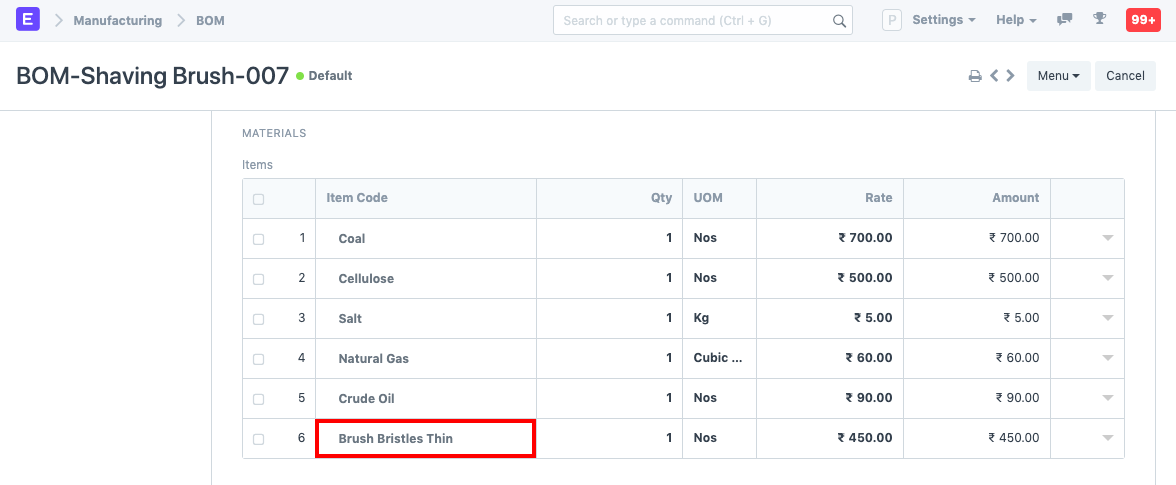Open the 99+ notifications badge
Image resolution: width=1176 pixels, height=485 pixels.
[1142, 20]
